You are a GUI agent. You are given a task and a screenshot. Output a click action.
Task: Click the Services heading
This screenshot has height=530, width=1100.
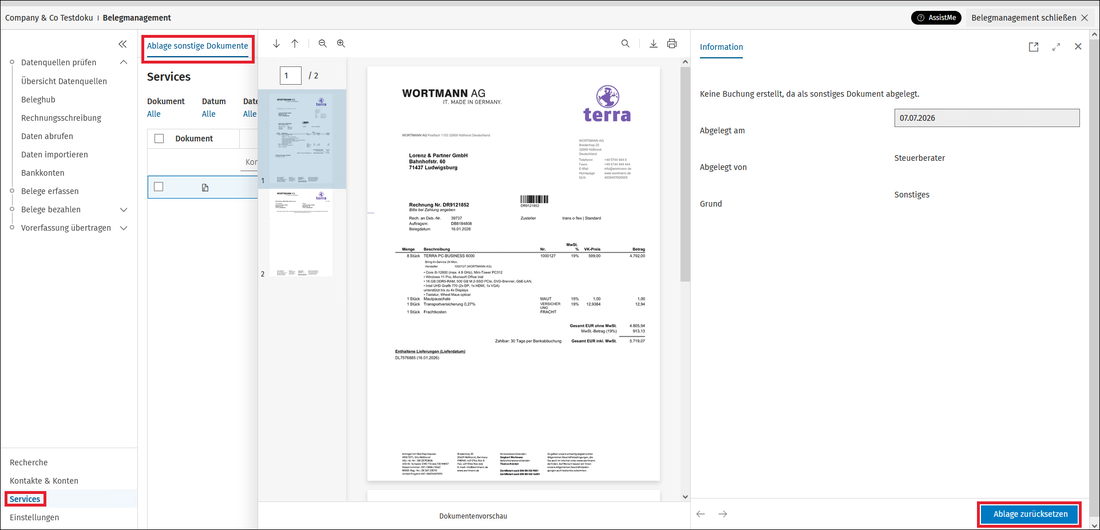pos(168,77)
